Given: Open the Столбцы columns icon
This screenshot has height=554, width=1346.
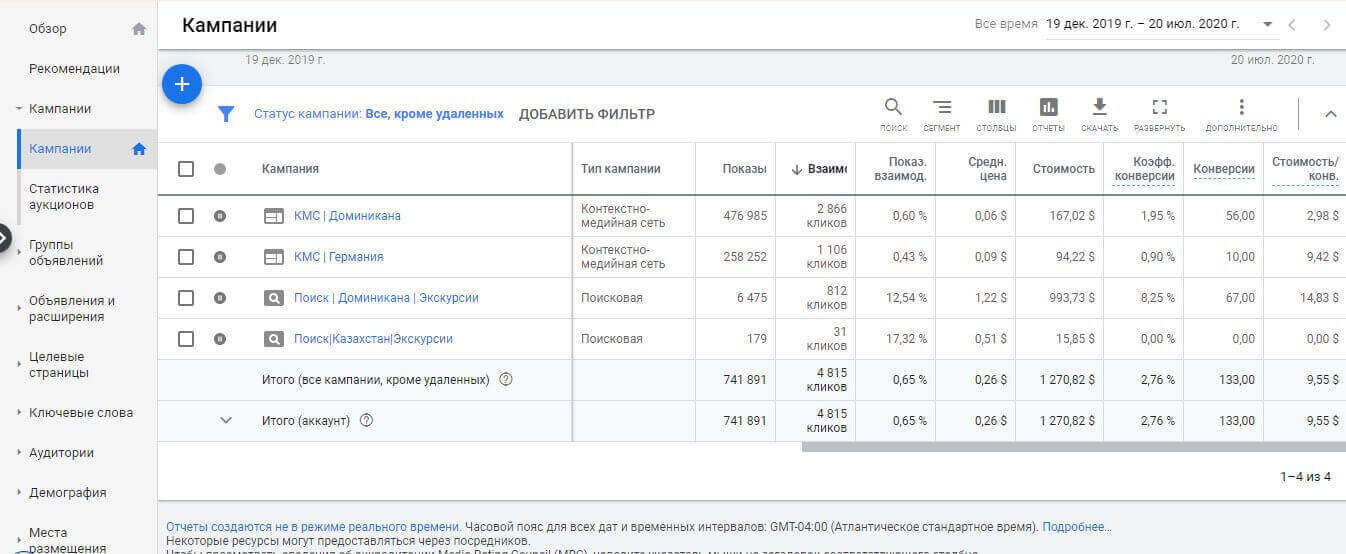Looking at the screenshot, I should pyautogui.click(x=996, y=108).
